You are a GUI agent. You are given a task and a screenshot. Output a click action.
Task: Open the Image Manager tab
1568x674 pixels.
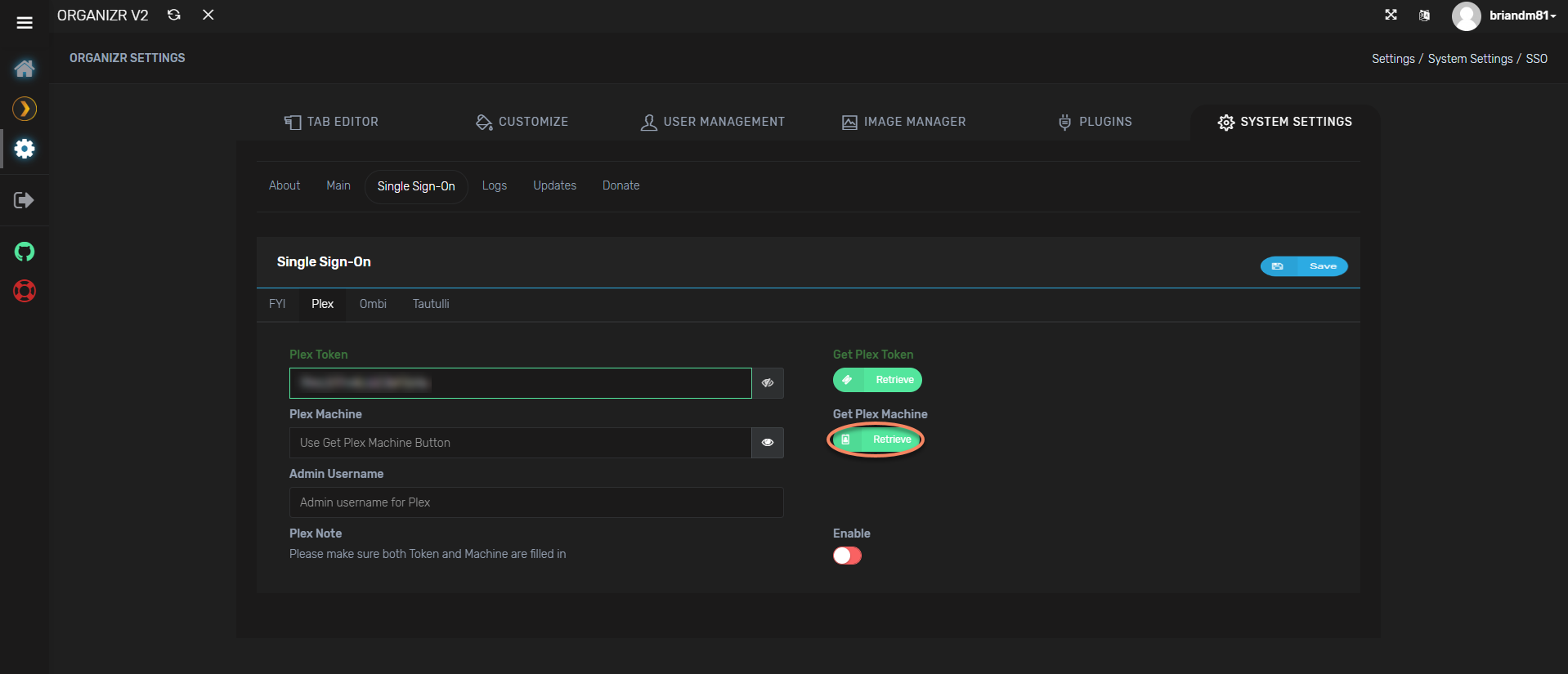point(903,122)
